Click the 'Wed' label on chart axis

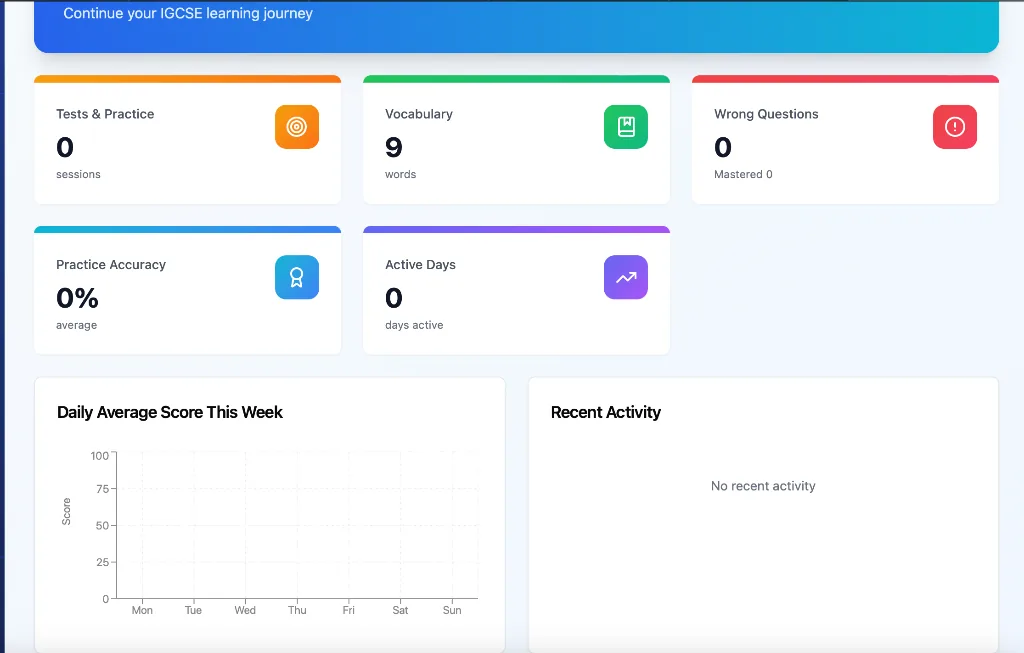click(x=245, y=610)
